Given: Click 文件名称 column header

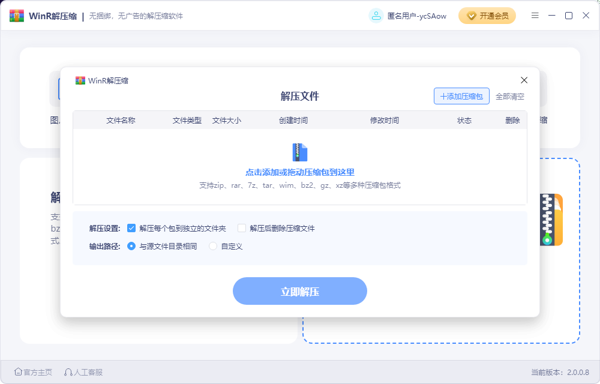Looking at the screenshot, I should pyautogui.click(x=121, y=120).
